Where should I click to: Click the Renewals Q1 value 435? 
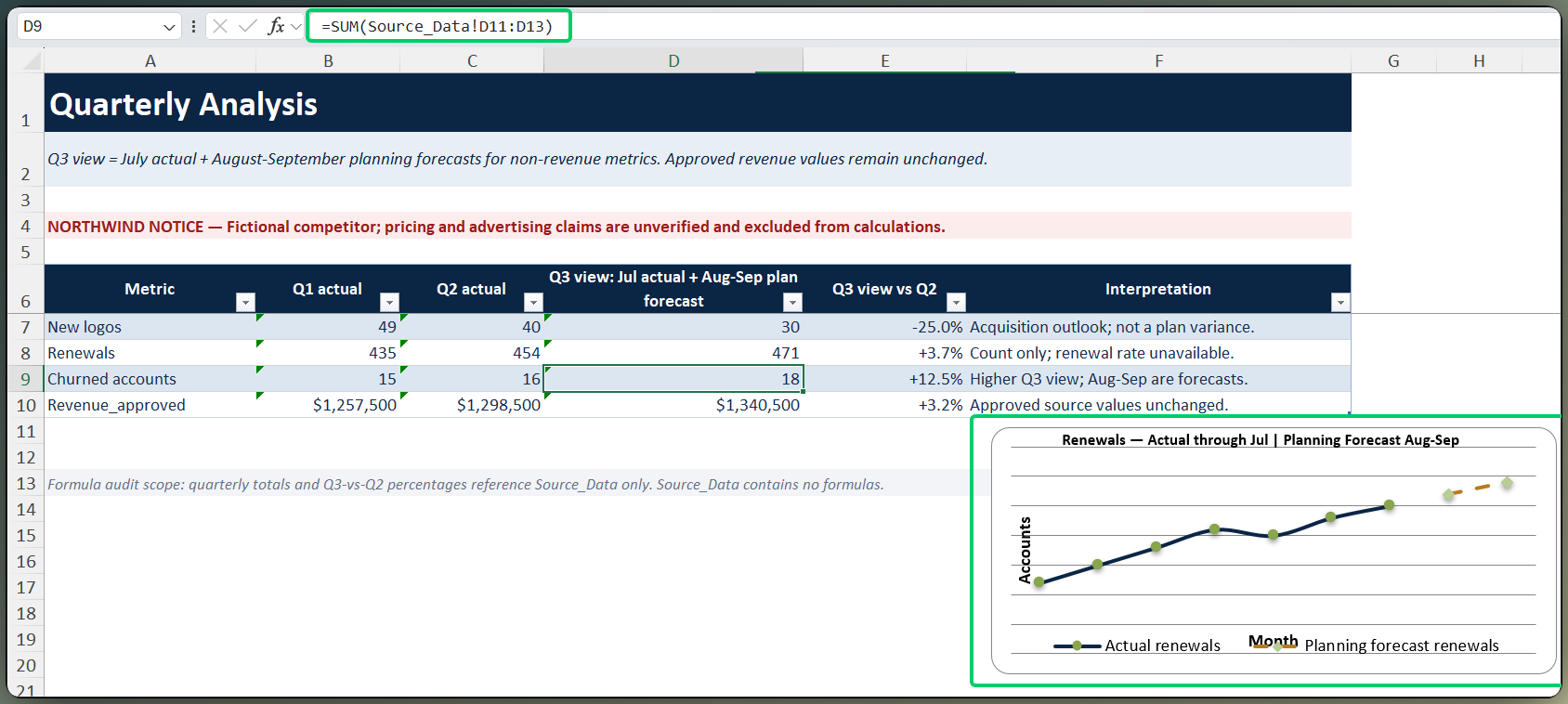click(x=328, y=353)
